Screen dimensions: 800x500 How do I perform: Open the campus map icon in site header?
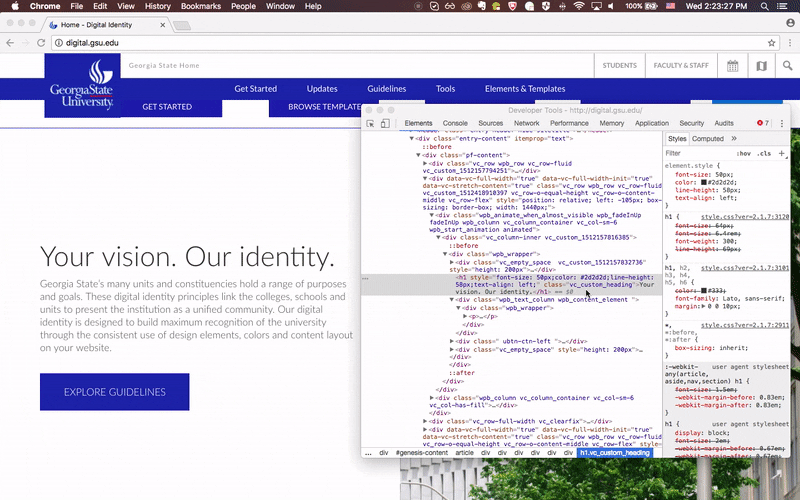pos(762,66)
